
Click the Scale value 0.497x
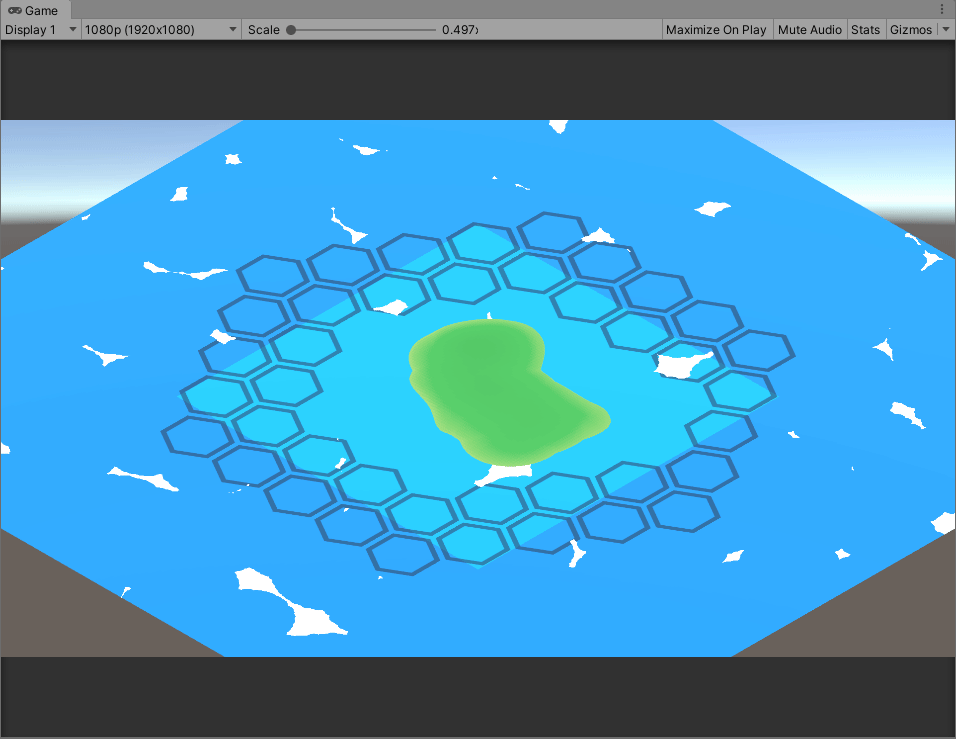click(460, 30)
